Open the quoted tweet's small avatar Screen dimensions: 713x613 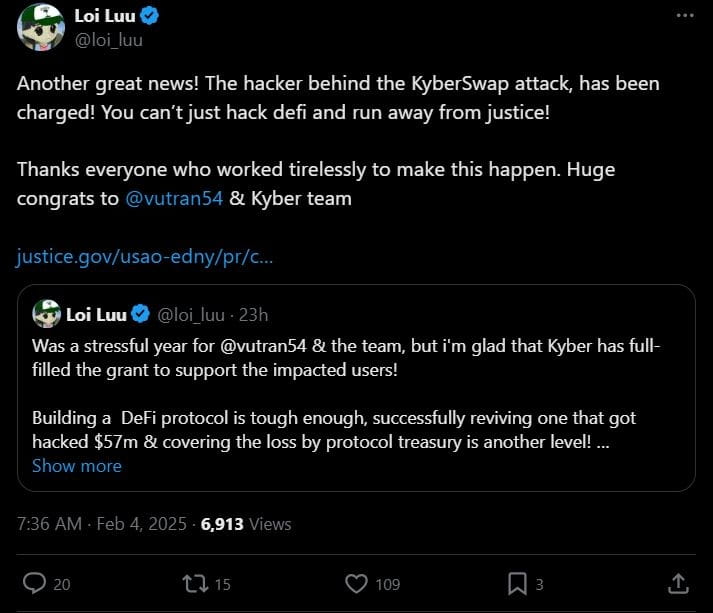pyautogui.click(x=47, y=314)
